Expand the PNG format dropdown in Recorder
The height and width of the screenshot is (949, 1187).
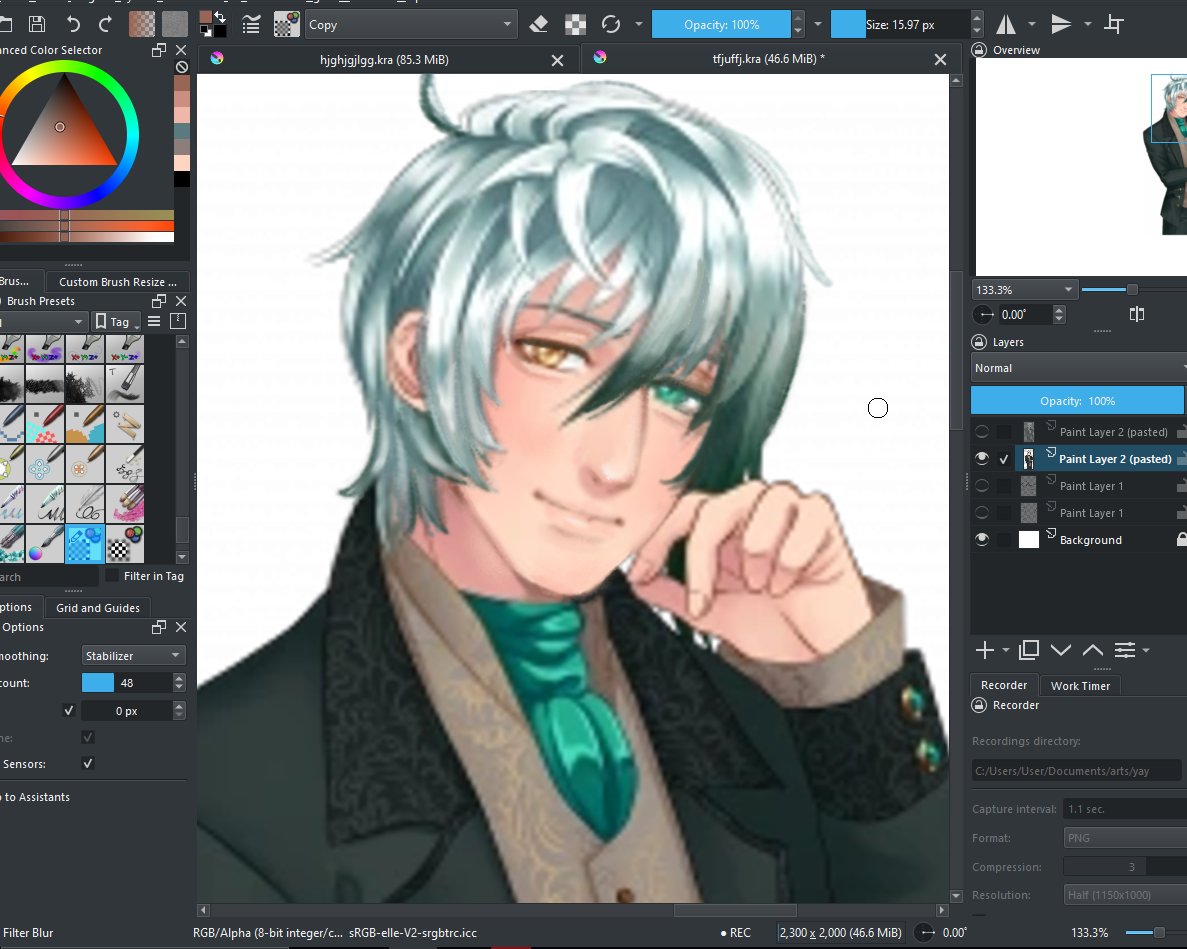click(1125, 838)
